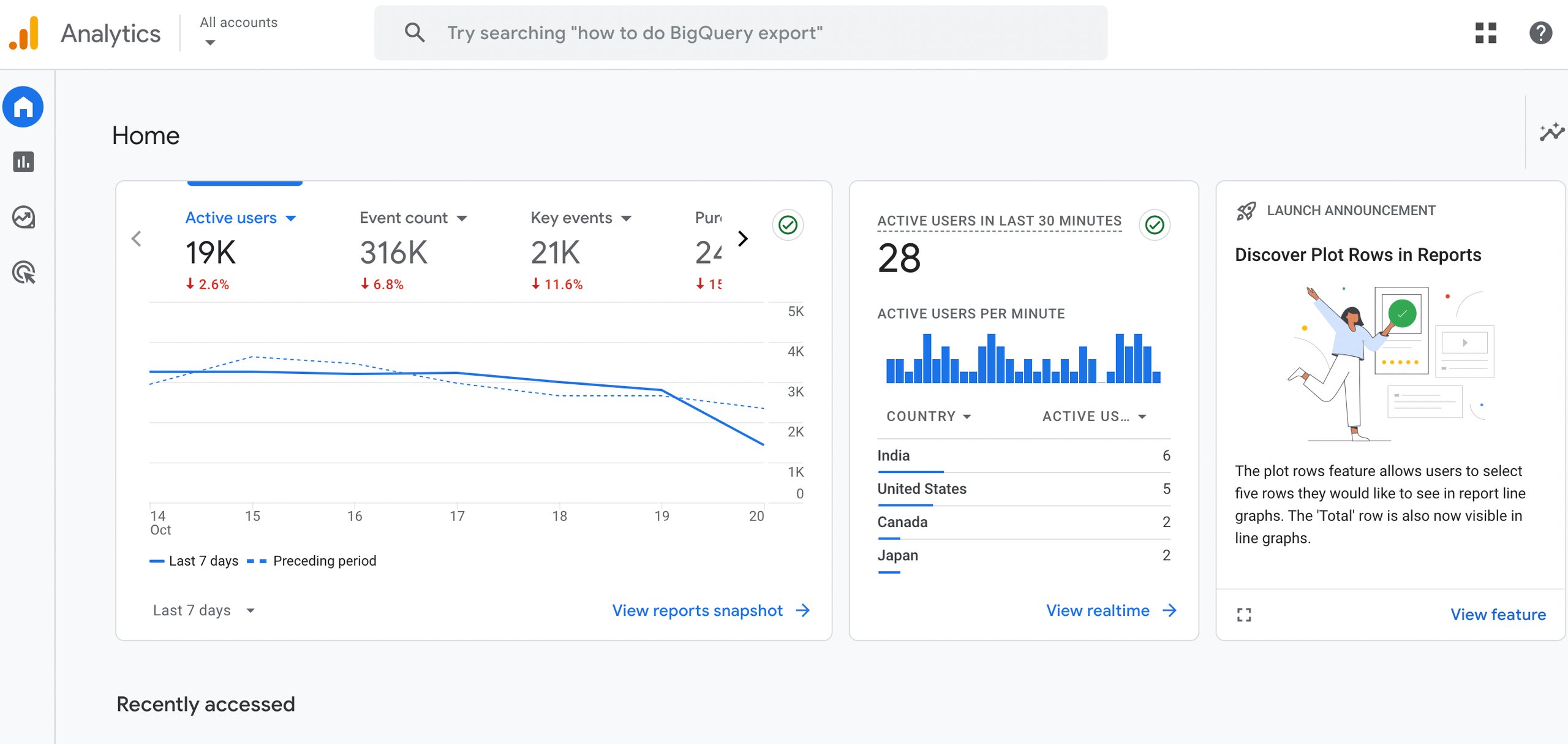Screen dimensions: 1568x744
Task: Click the ACTIVE USERS PER MINUTE label
Action: [971, 314]
